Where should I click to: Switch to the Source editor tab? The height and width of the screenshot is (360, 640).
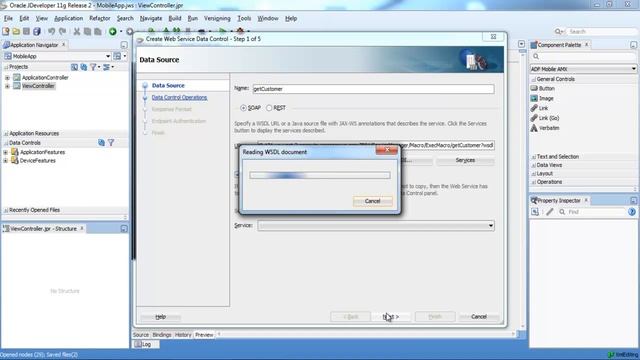[x=141, y=335]
